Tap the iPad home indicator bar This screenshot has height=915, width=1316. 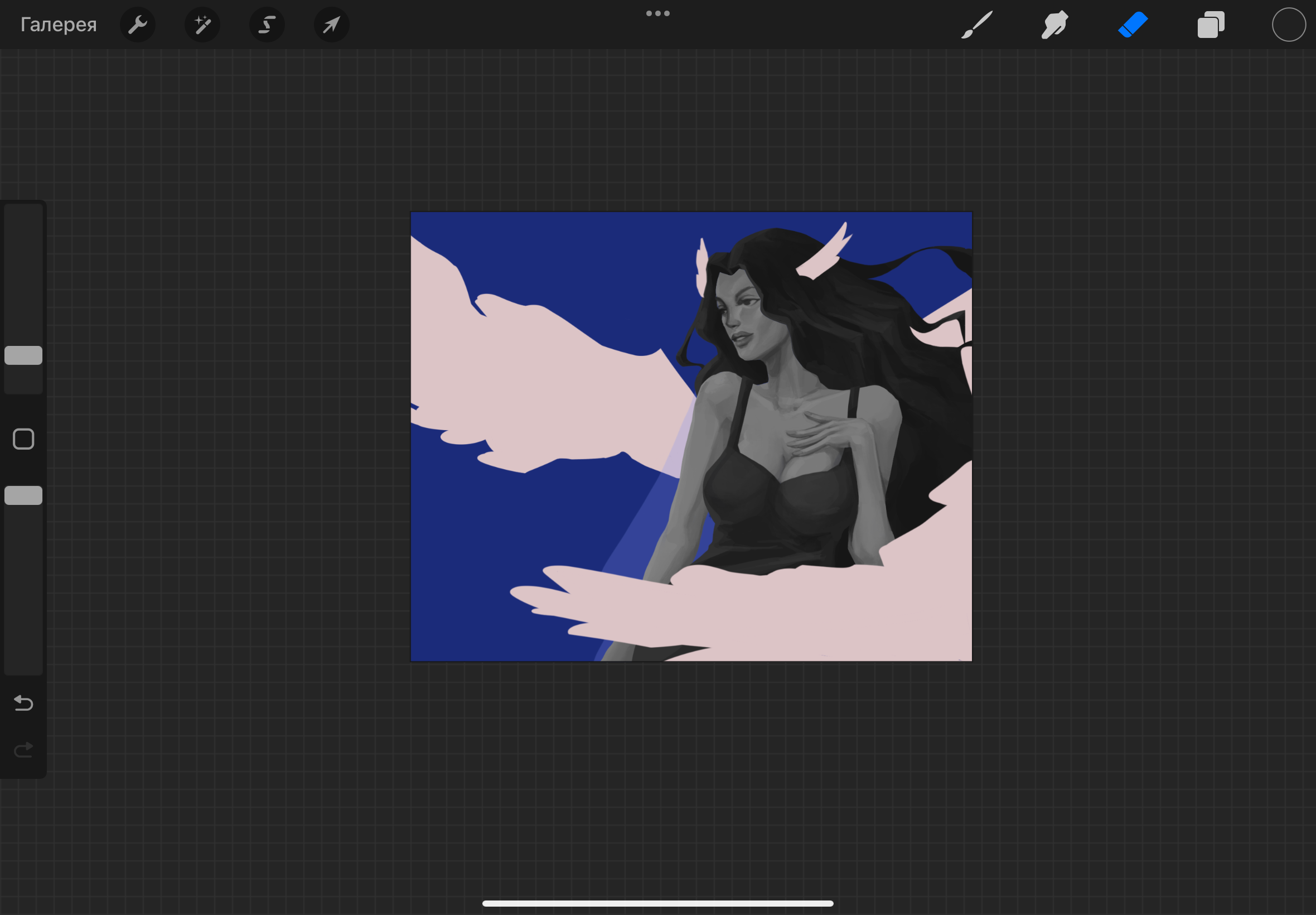[x=657, y=903]
